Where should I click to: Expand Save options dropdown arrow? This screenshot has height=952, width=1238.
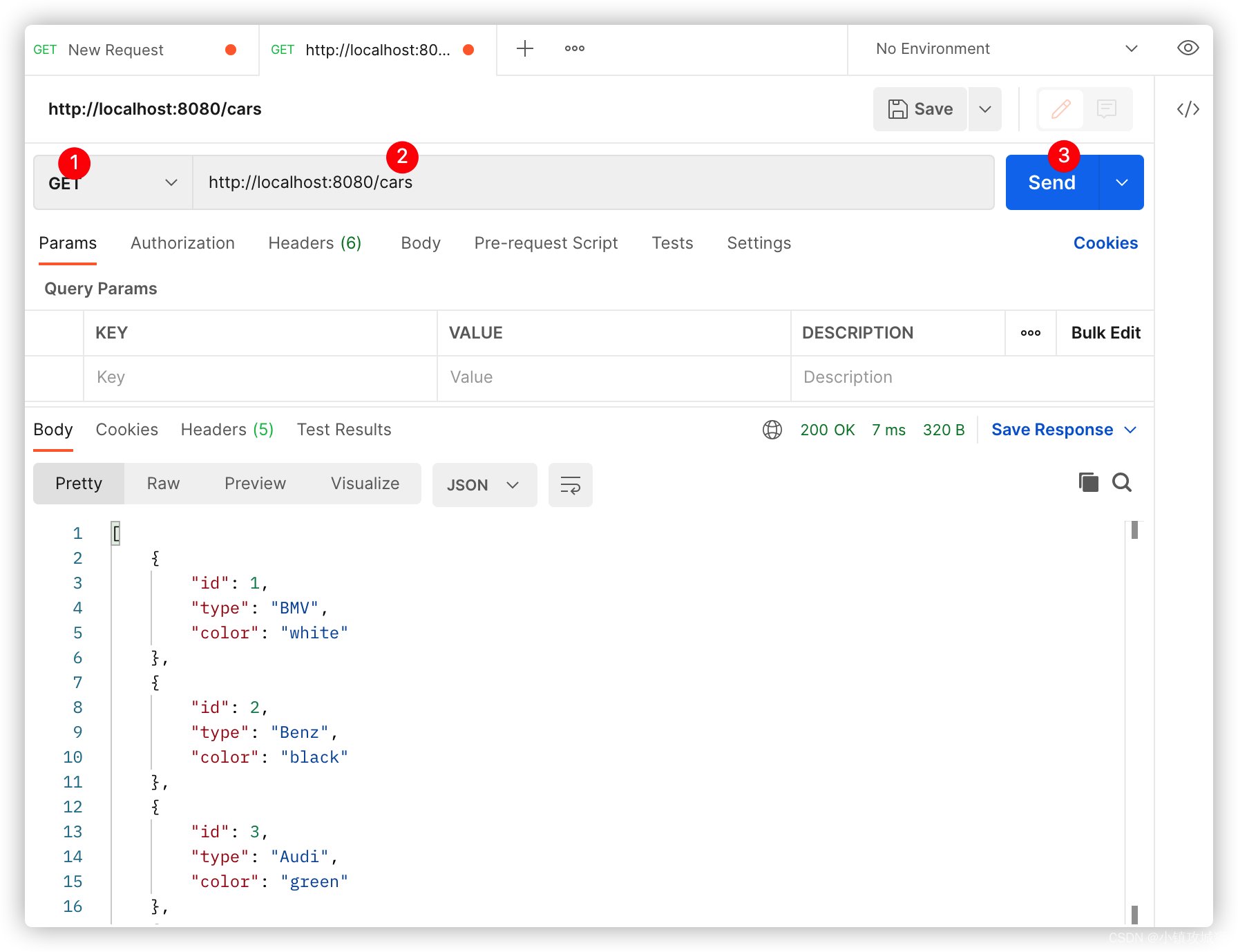(x=985, y=109)
